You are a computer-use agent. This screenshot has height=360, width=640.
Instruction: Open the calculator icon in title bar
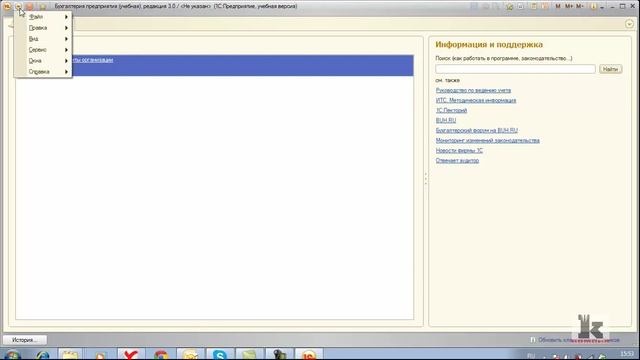pos(533,7)
